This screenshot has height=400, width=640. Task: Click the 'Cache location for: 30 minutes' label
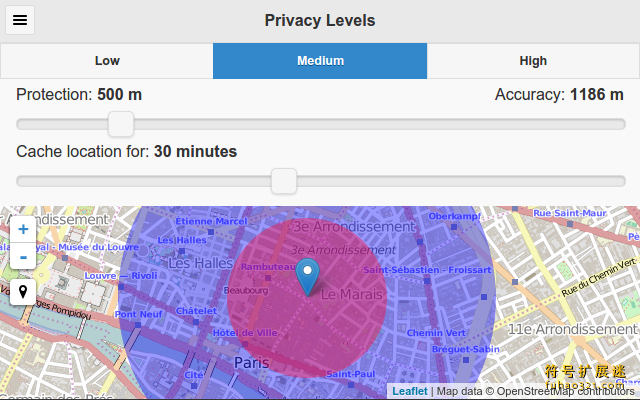127,151
